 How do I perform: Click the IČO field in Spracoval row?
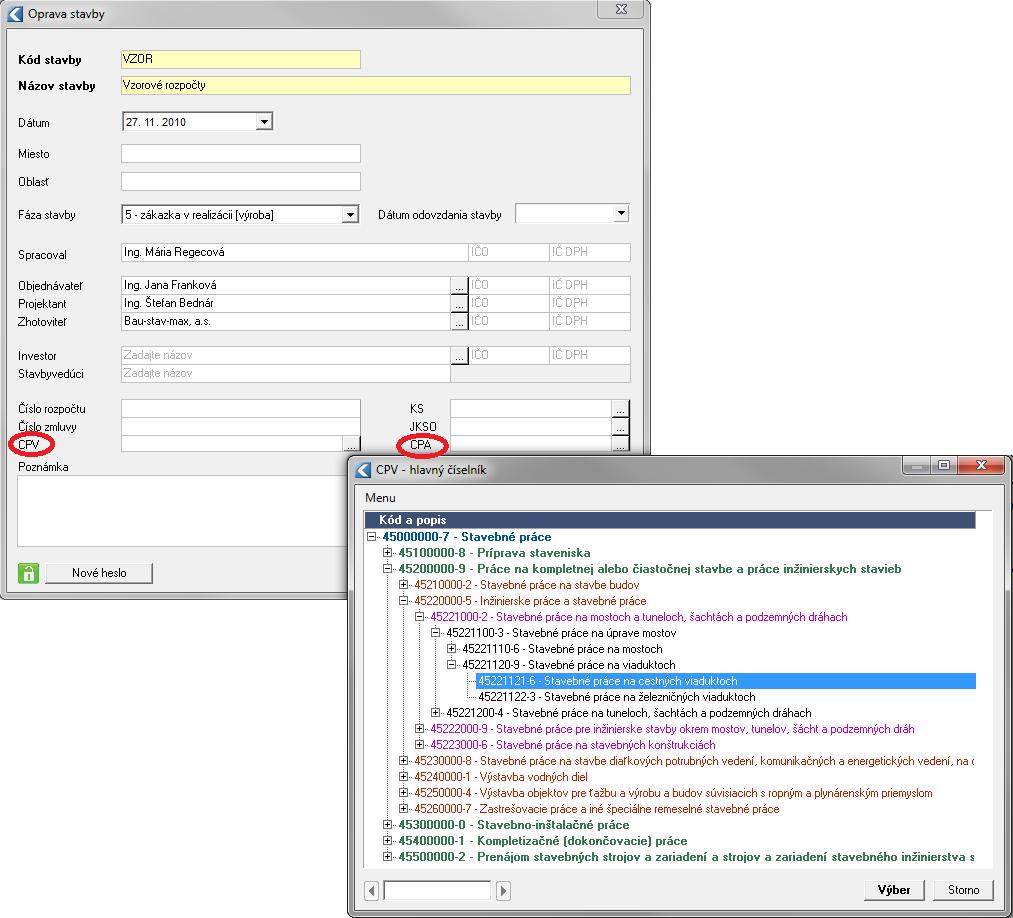pyautogui.click(x=508, y=253)
